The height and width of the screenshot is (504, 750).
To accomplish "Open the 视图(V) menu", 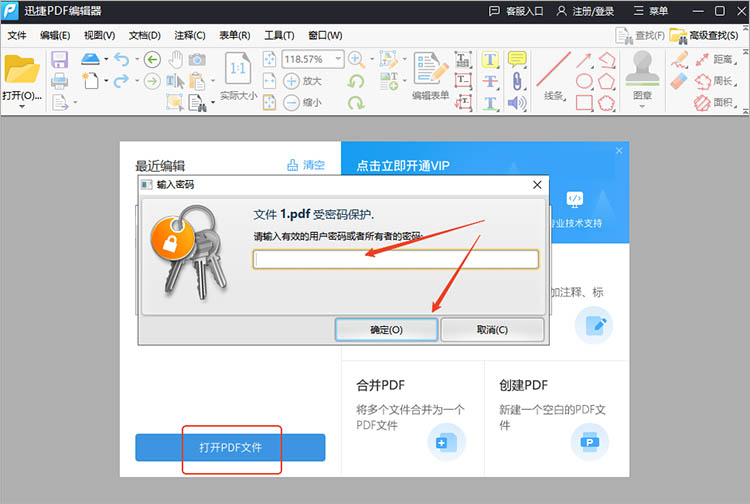I will coord(99,35).
